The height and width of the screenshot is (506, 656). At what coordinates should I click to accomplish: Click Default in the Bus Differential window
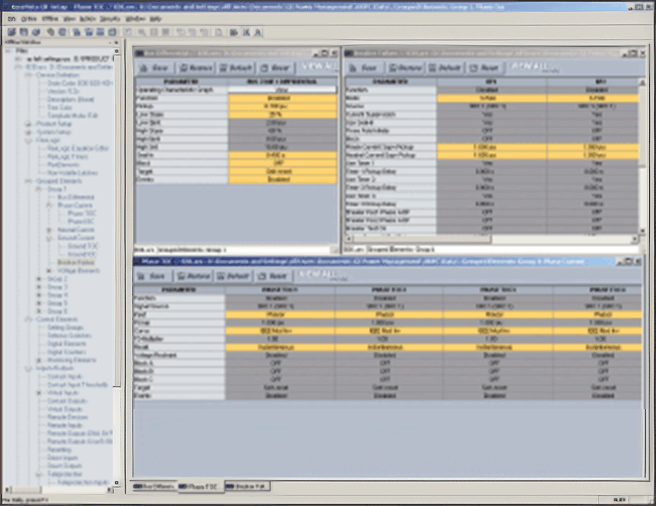coord(236,68)
